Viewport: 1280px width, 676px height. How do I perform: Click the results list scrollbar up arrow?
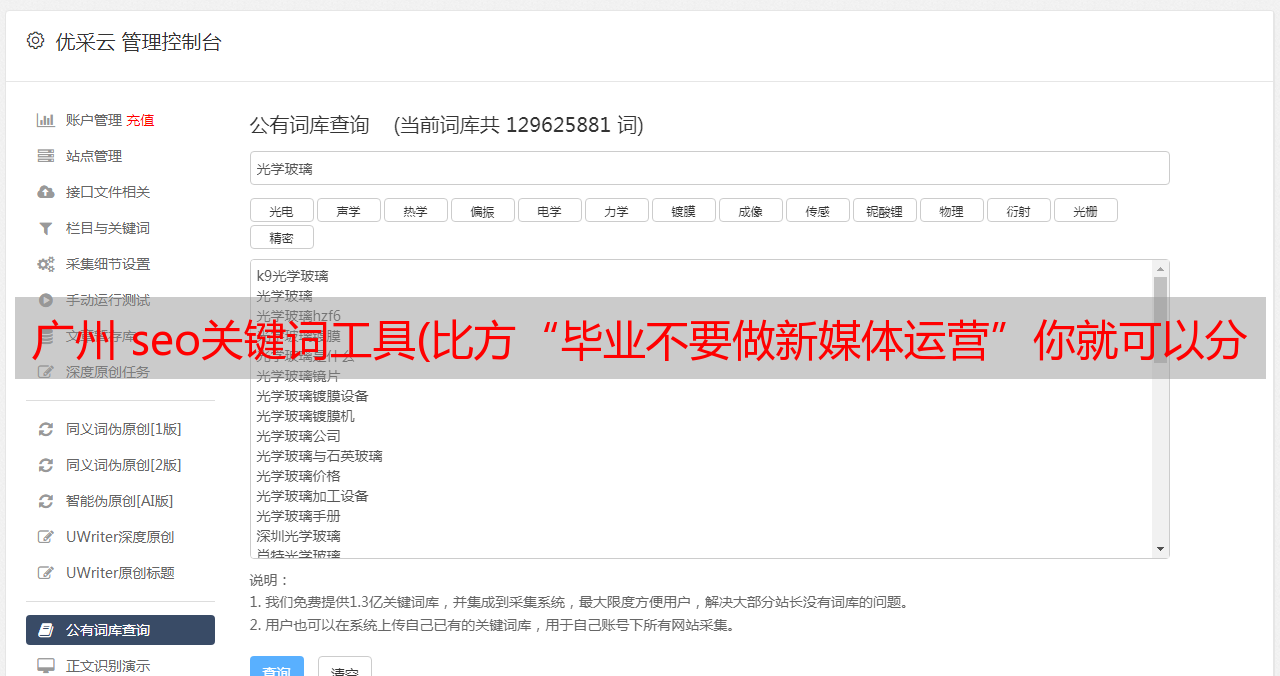coord(1160,269)
